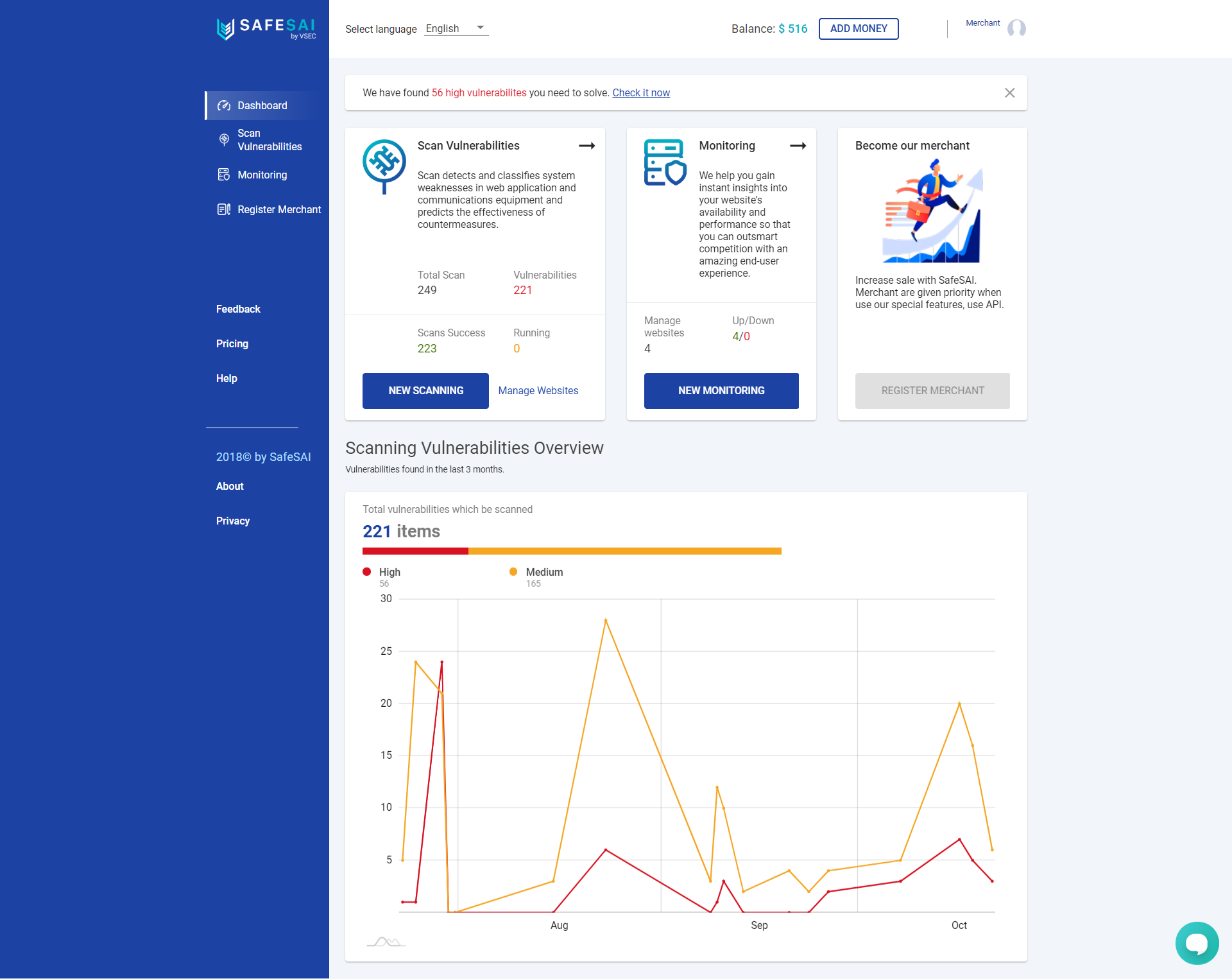The width and height of the screenshot is (1232, 979).
Task: Click the Merchant profile avatar
Action: point(1016,28)
